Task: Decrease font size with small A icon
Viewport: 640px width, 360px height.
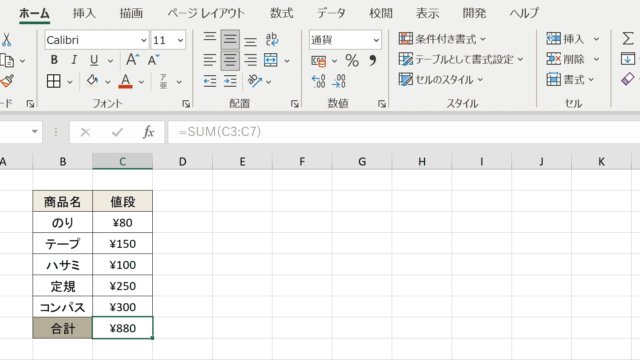Action: pos(153,60)
